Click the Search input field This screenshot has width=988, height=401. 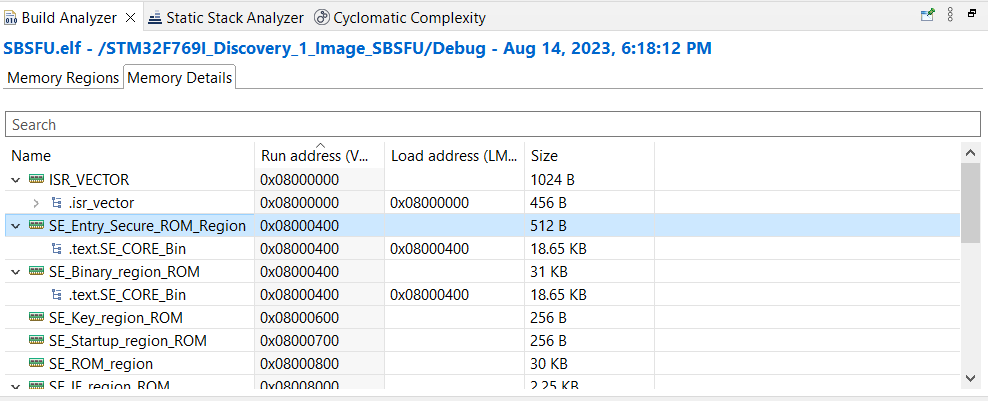(492, 125)
